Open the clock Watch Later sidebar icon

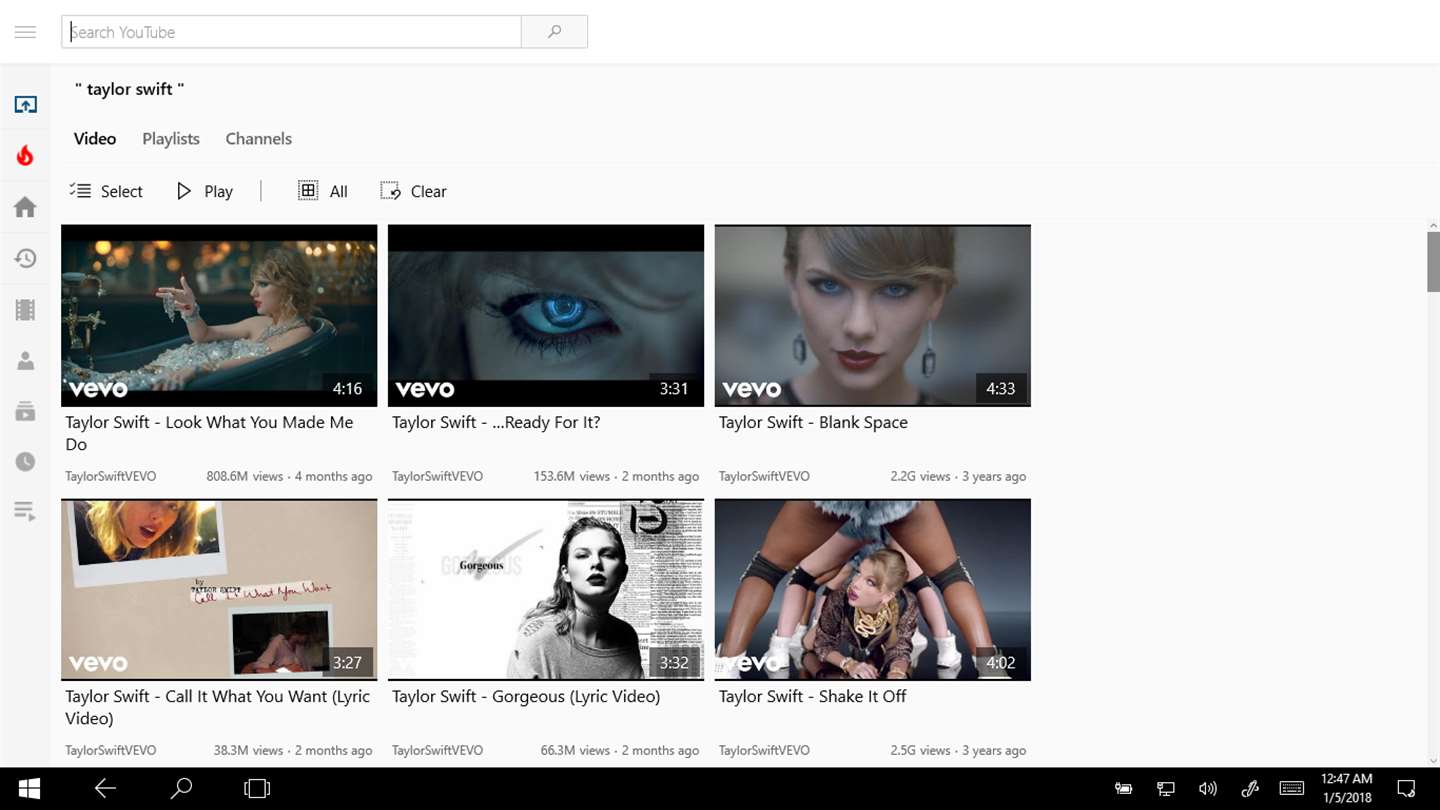pos(25,462)
